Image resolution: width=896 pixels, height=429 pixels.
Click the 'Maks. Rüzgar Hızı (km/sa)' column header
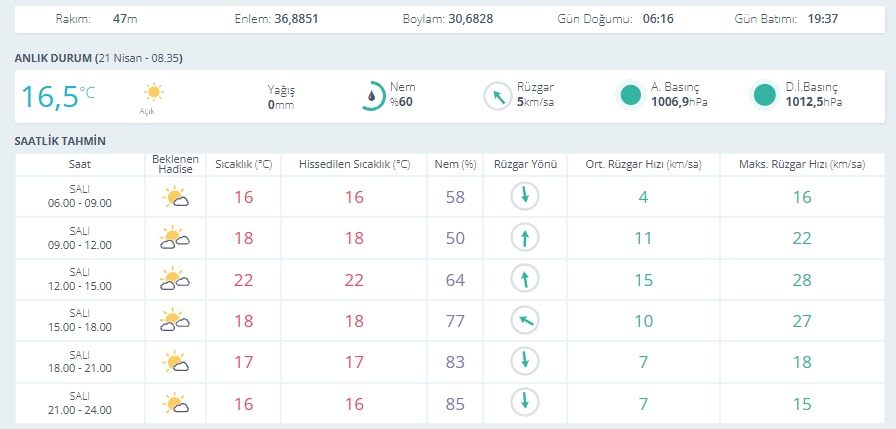click(802, 164)
